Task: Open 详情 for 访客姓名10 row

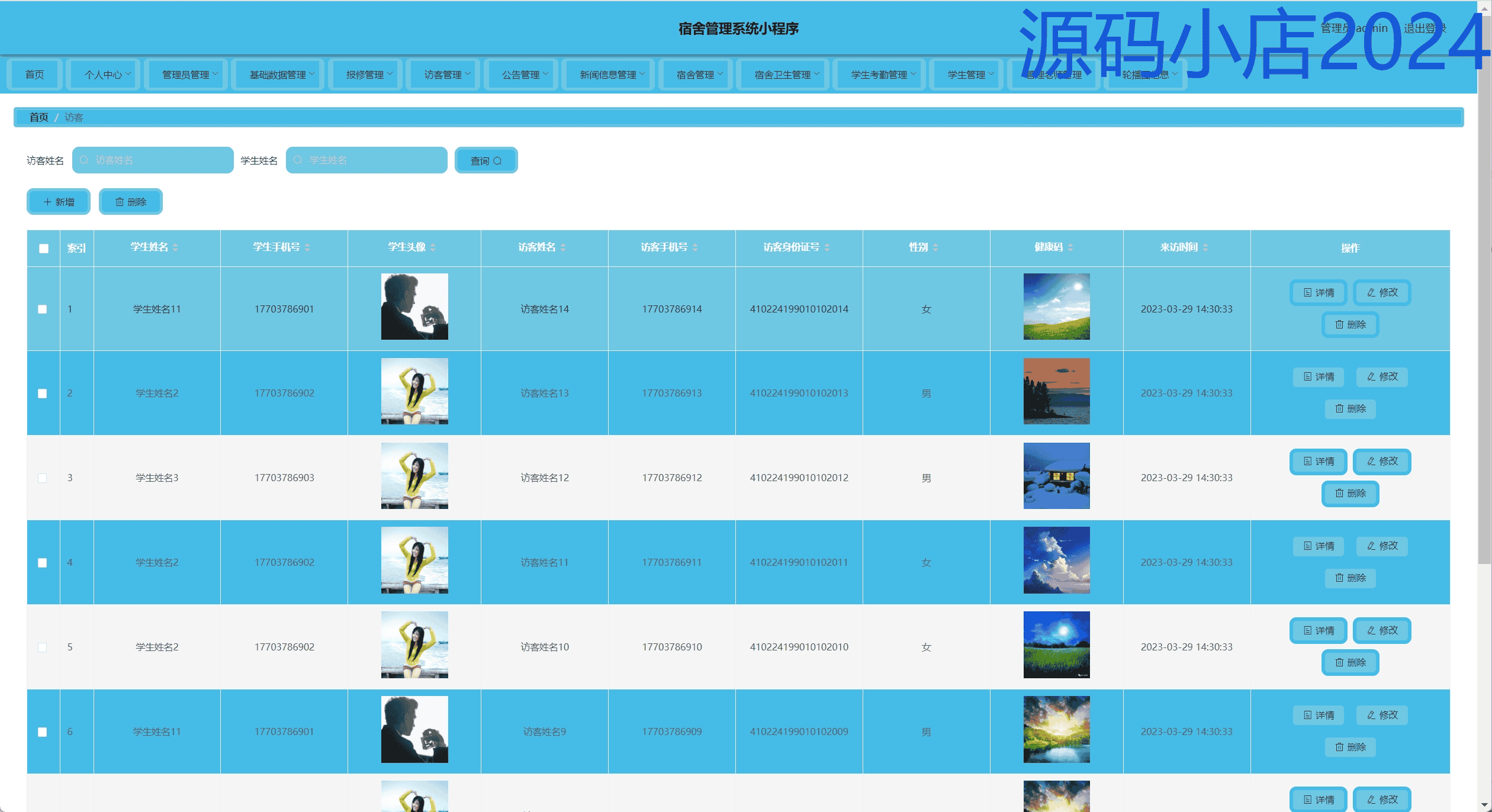Action: pyautogui.click(x=1319, y=631)
